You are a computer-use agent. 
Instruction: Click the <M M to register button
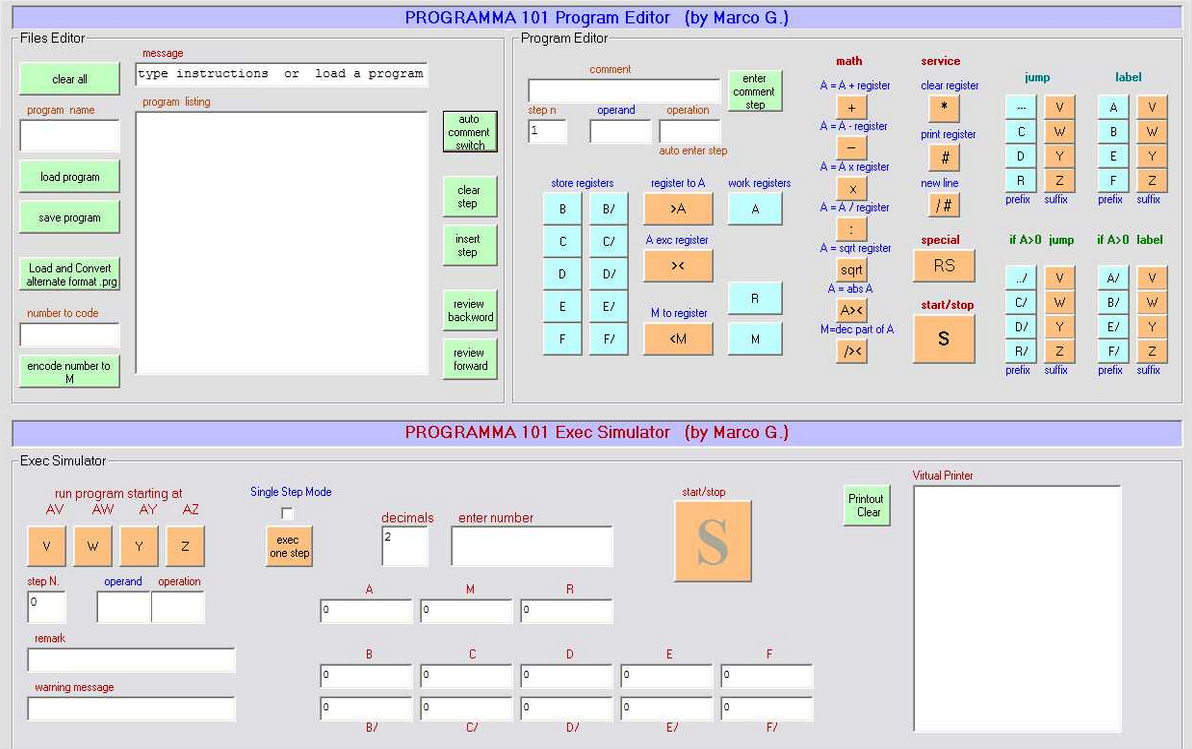[677, 339]
